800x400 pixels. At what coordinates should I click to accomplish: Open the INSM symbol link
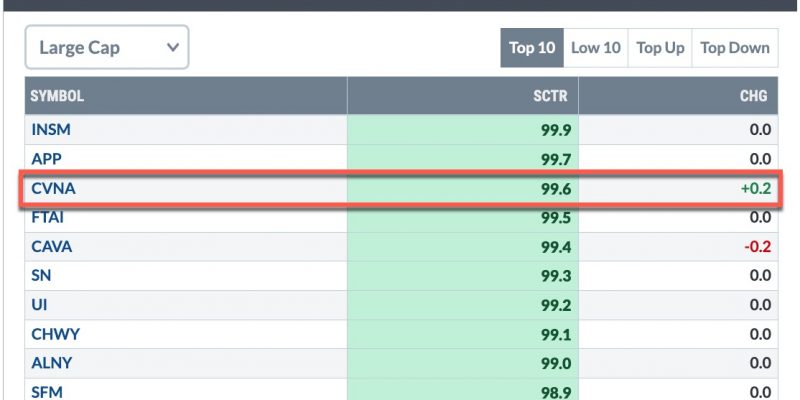pos(51,130)
